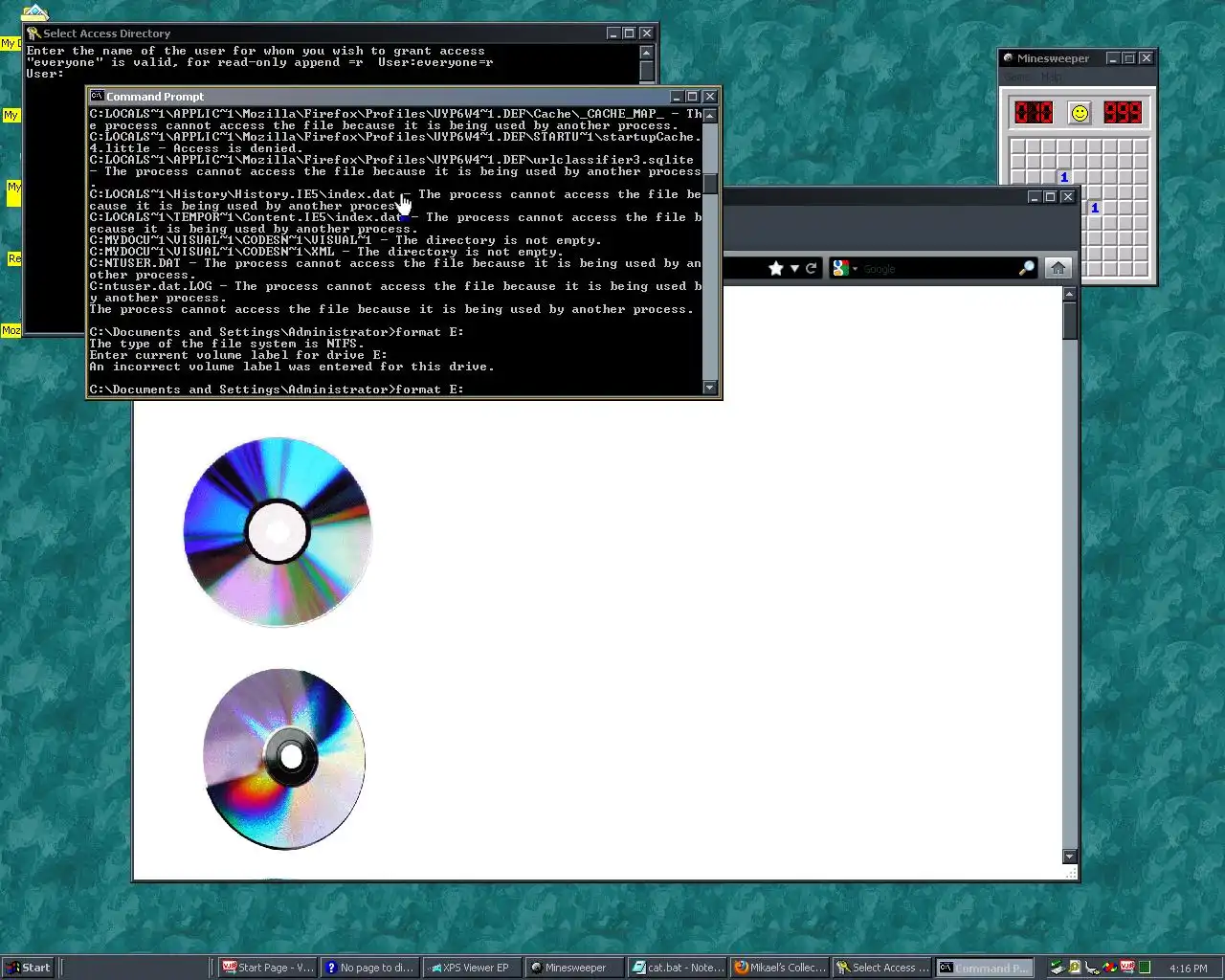Switch to XPS Viewer EP taskbar item
Image resolution: width=1225 pixels, height=980 pixels.
tap(473, 968)
